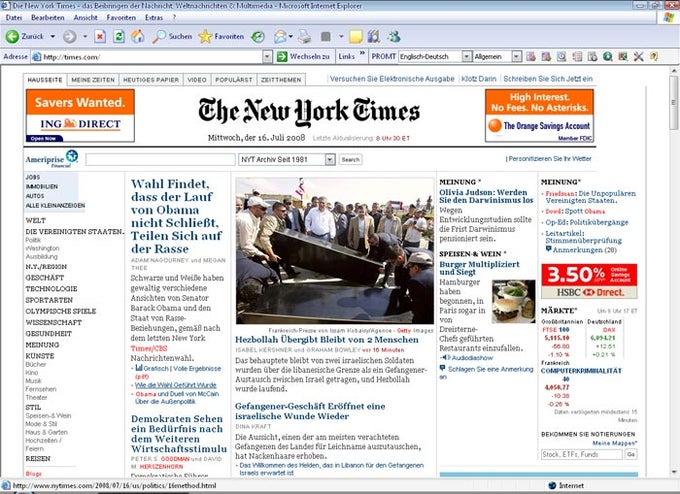This screenshot has width=680, height=494.
Task: Click the Home house icon
Action: pos(138,37)
